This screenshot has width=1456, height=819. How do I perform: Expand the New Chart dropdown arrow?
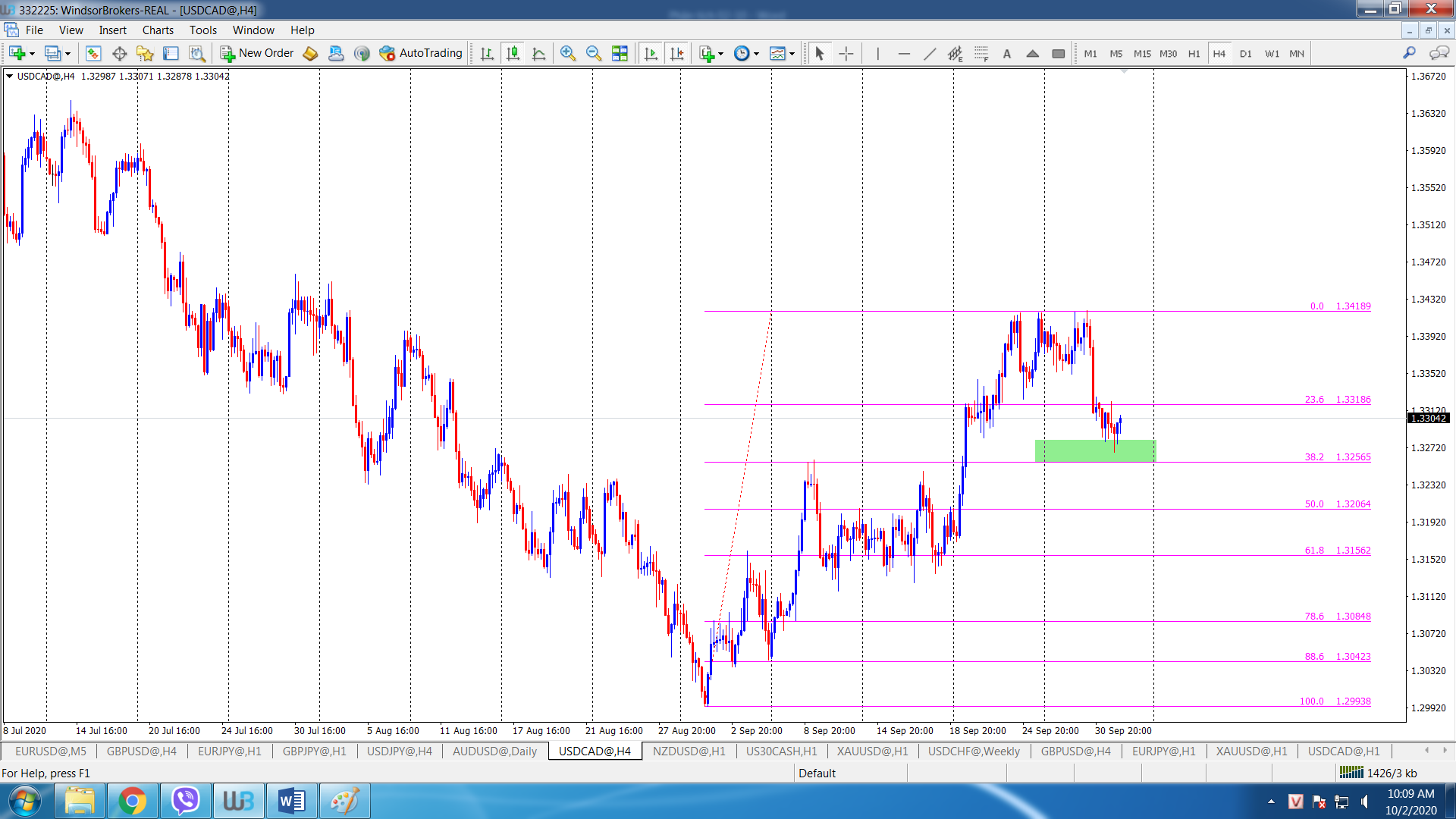pos(33,53)
